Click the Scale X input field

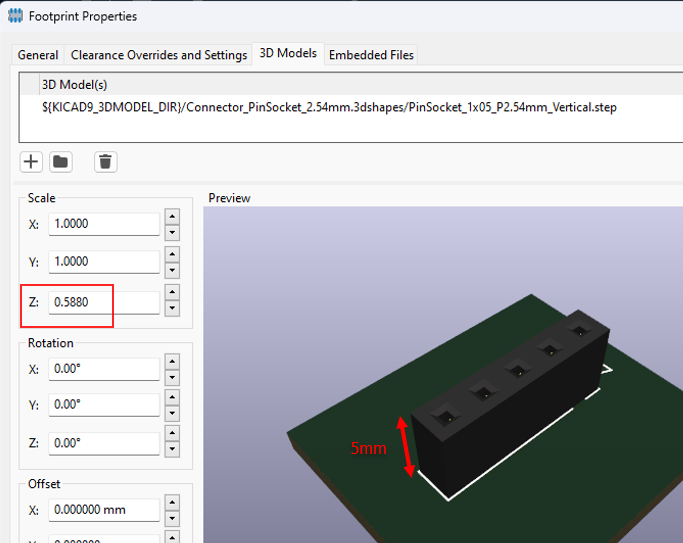click(x=104, y=224)
